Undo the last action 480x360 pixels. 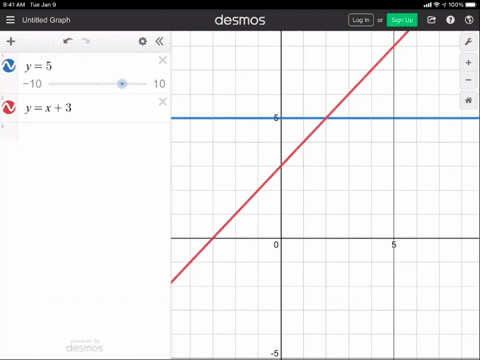pos(68,41)
